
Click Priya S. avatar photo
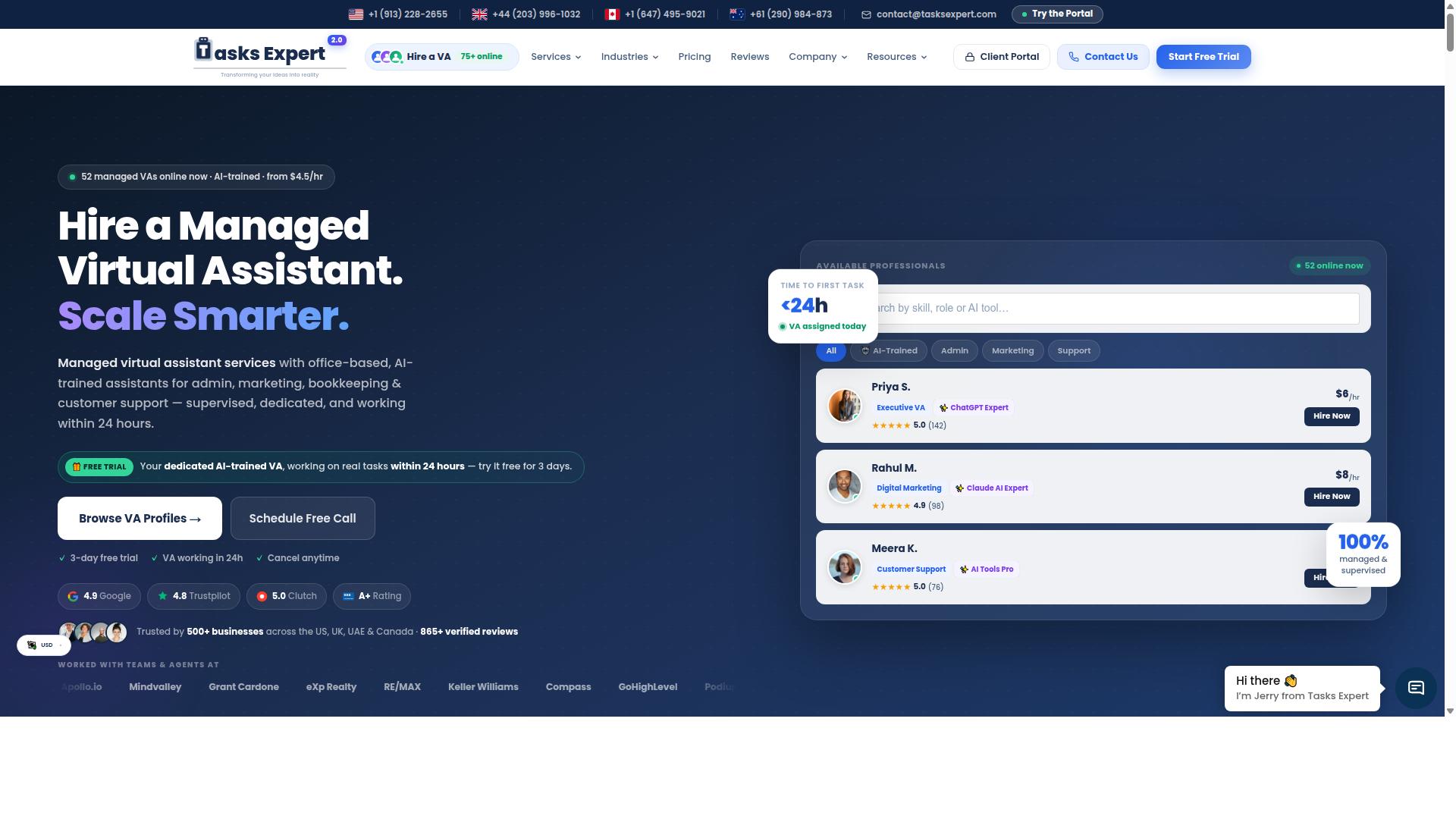(844, 406)
